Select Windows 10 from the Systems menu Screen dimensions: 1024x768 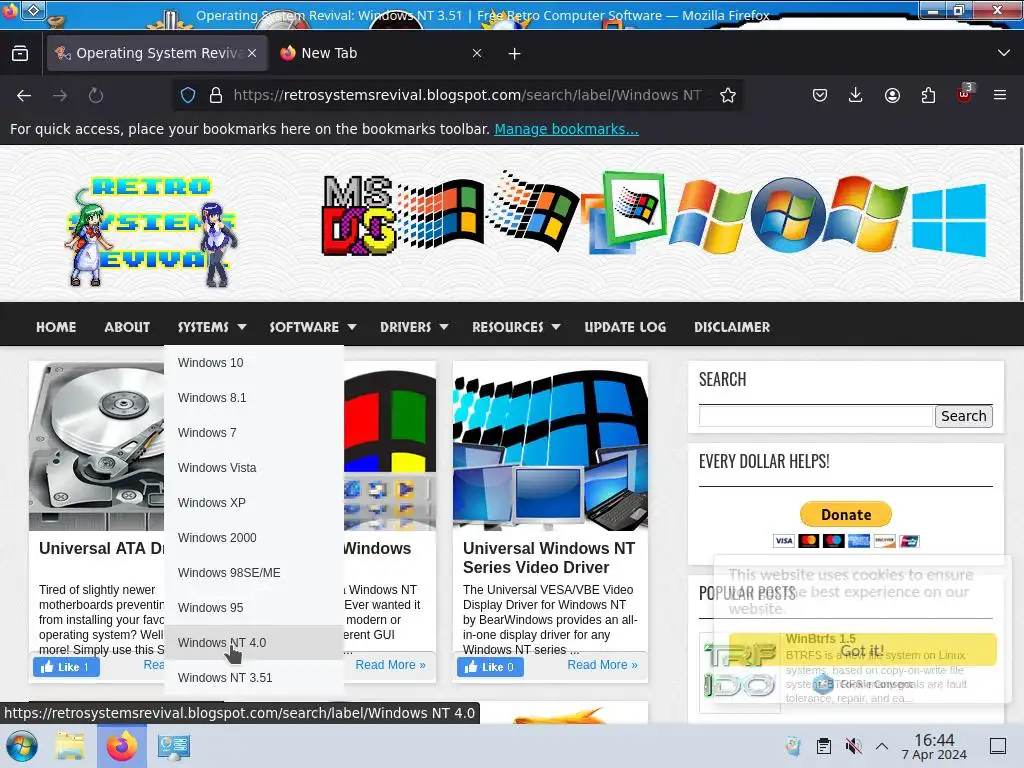pos(254,363)
